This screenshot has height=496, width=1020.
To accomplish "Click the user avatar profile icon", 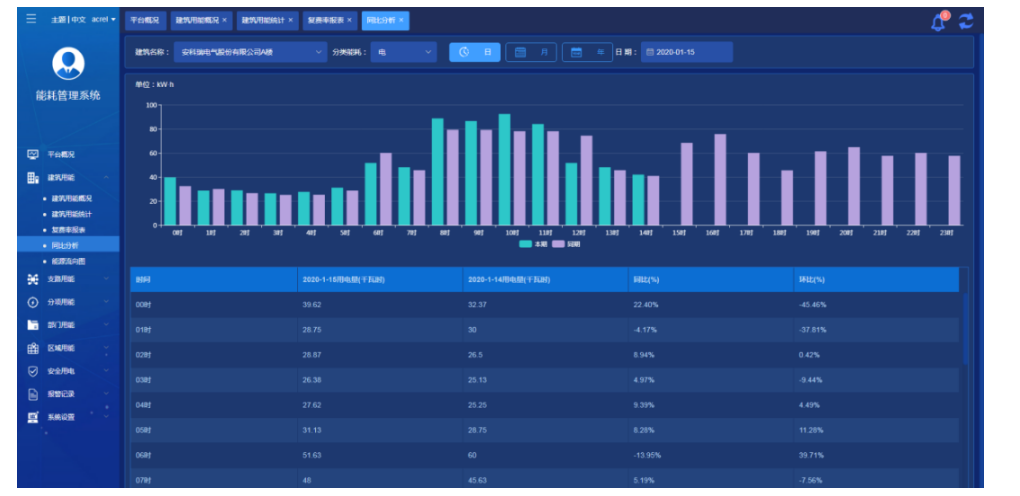I will (68, 63).
